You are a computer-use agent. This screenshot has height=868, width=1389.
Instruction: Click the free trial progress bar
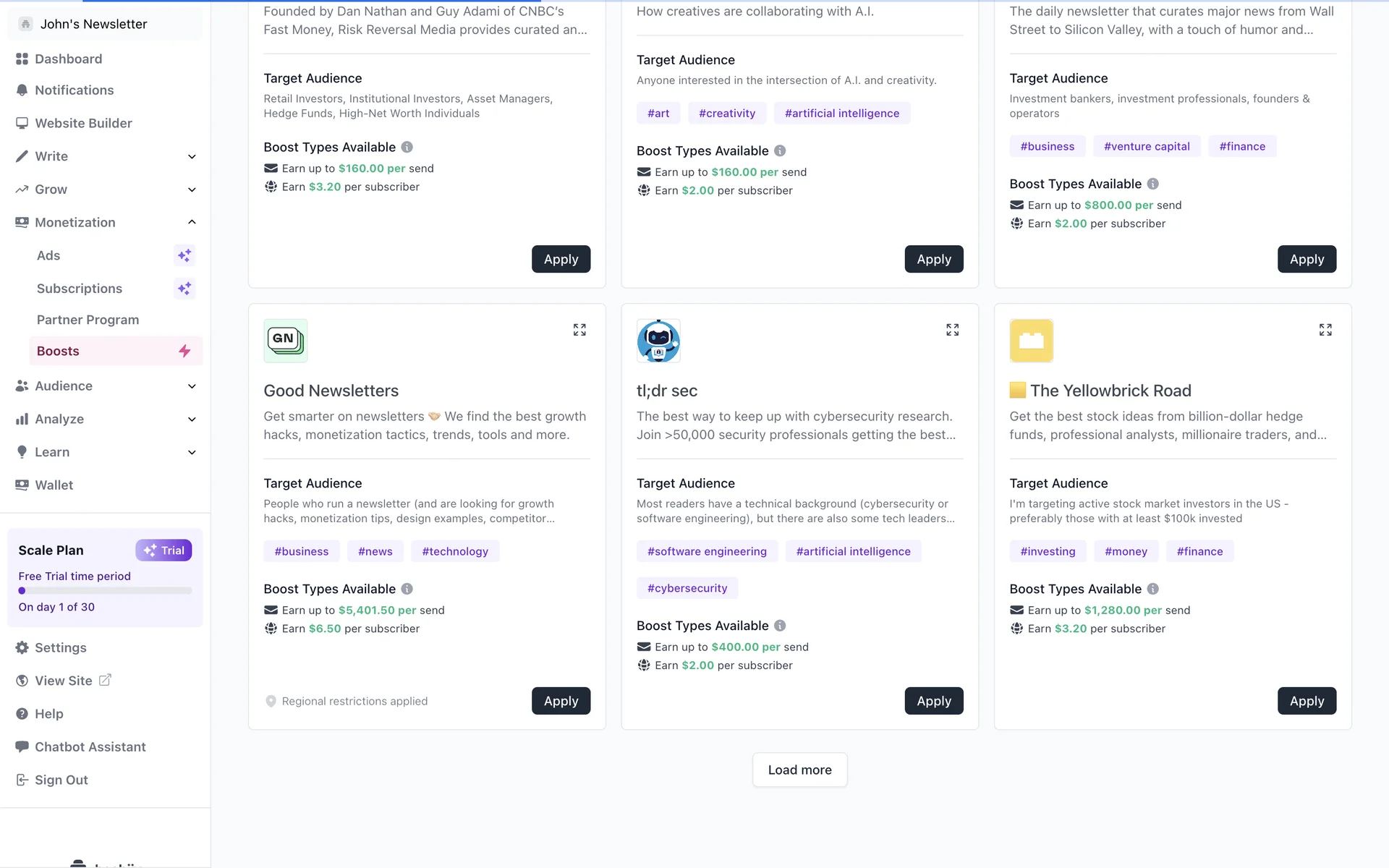(105, 591)
